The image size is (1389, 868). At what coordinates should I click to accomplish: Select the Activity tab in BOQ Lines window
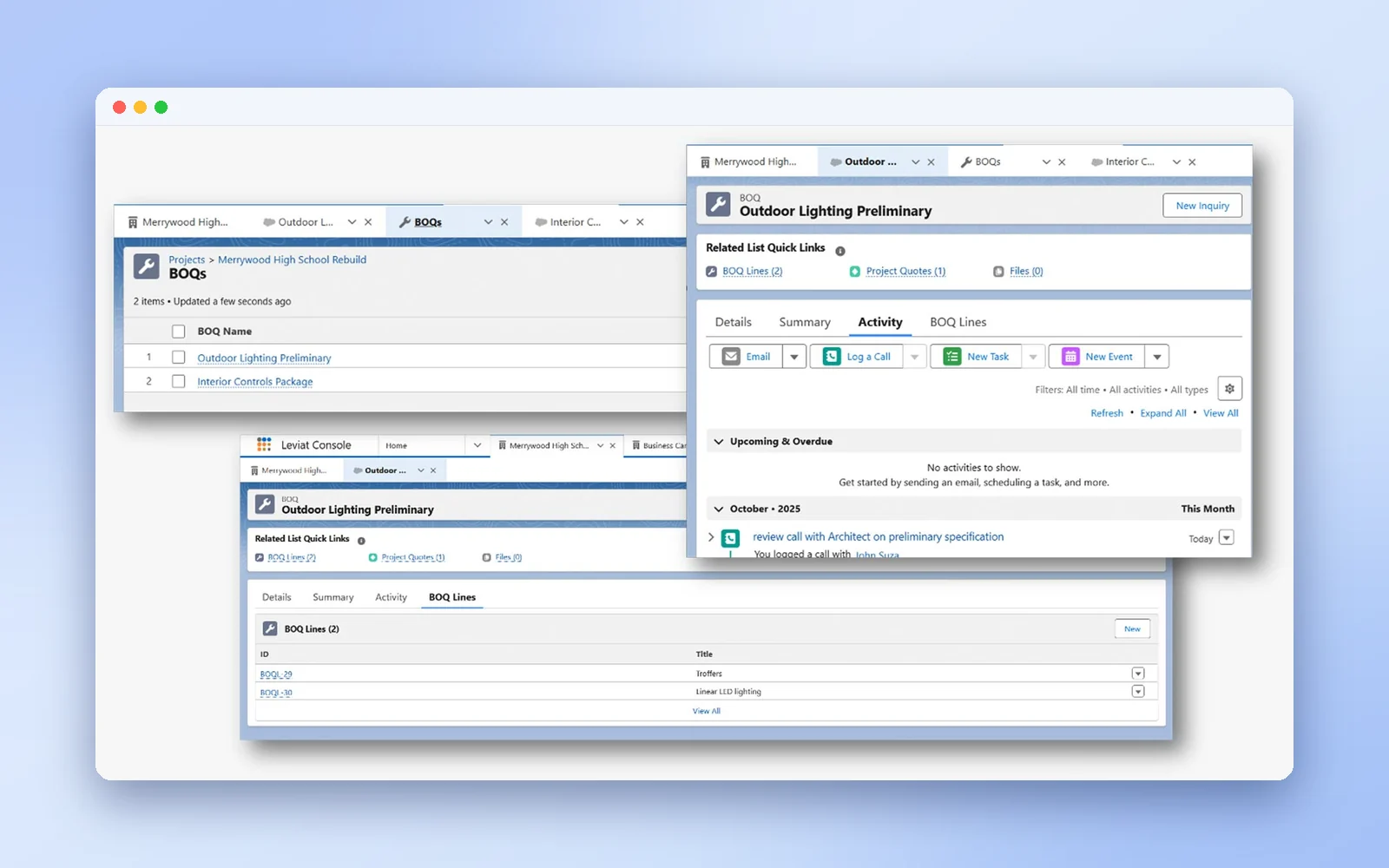pos(391,597)
